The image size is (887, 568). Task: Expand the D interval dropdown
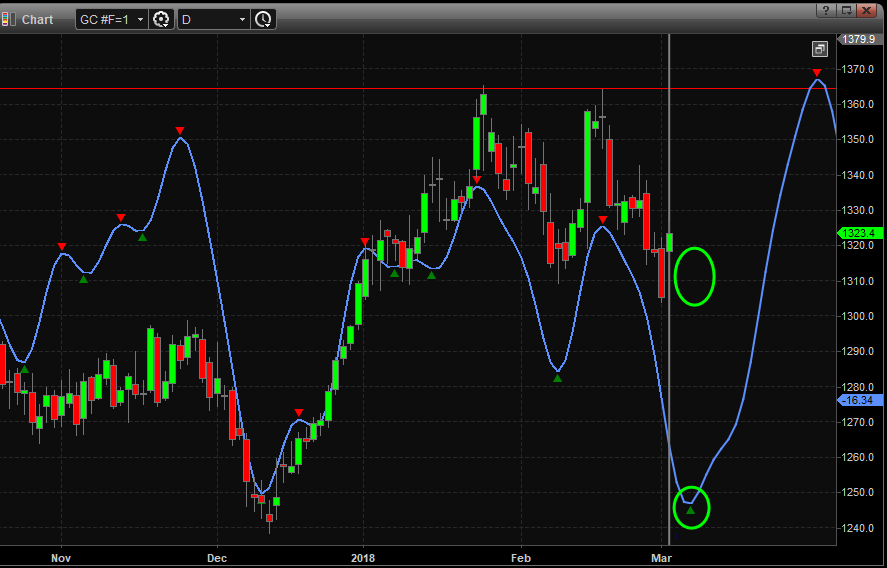(x=242, y=19)
